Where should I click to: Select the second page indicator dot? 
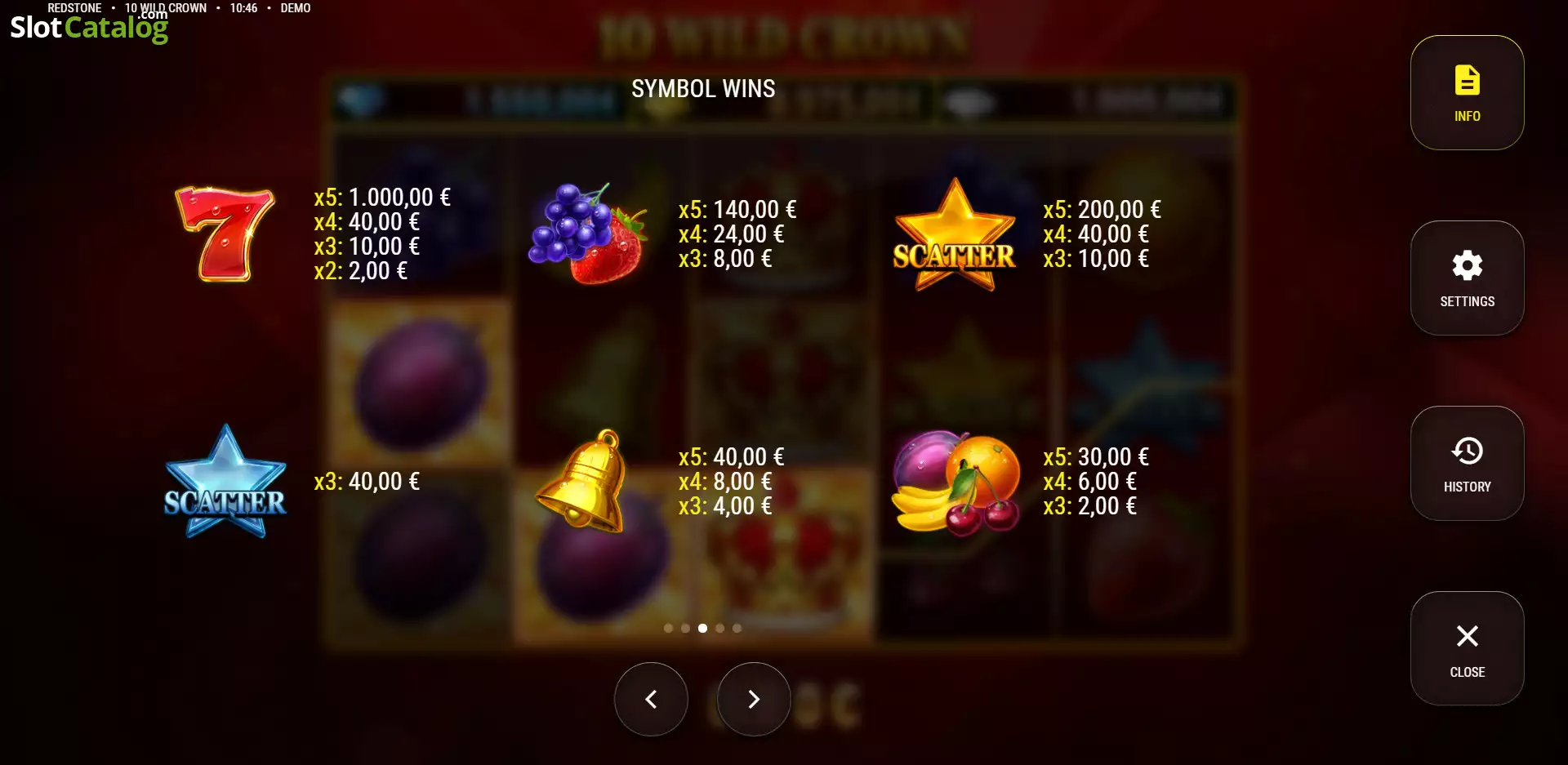685,628
